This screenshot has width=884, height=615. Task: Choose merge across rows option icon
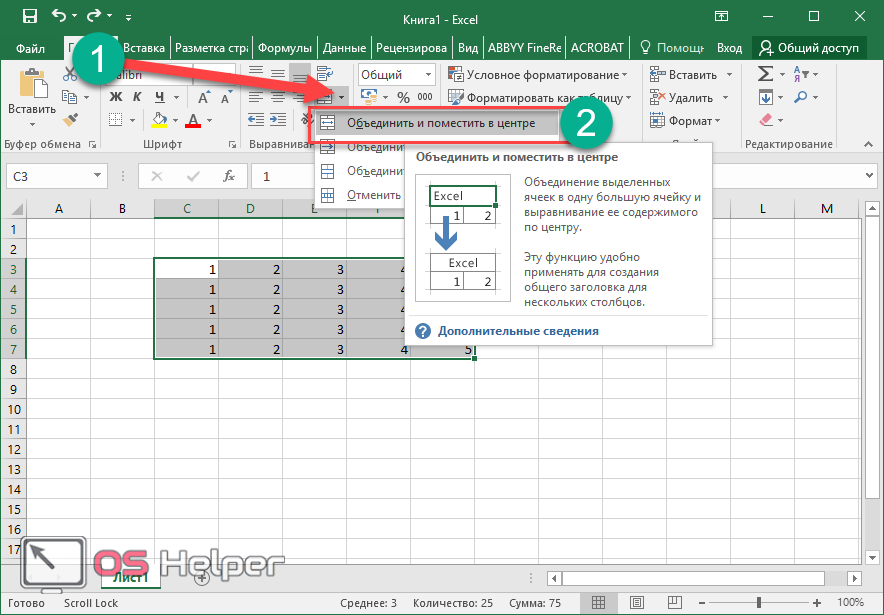(328, 147)
